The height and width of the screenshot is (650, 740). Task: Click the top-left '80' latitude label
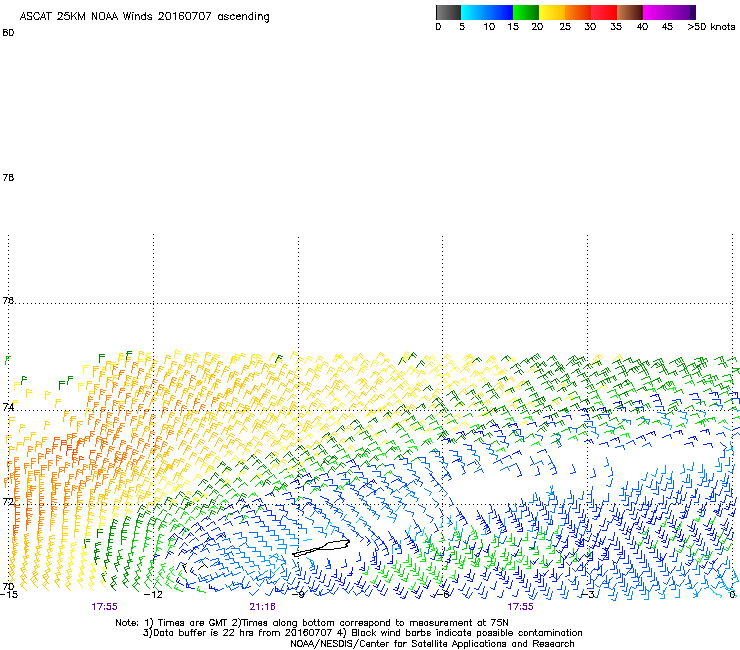8,33
